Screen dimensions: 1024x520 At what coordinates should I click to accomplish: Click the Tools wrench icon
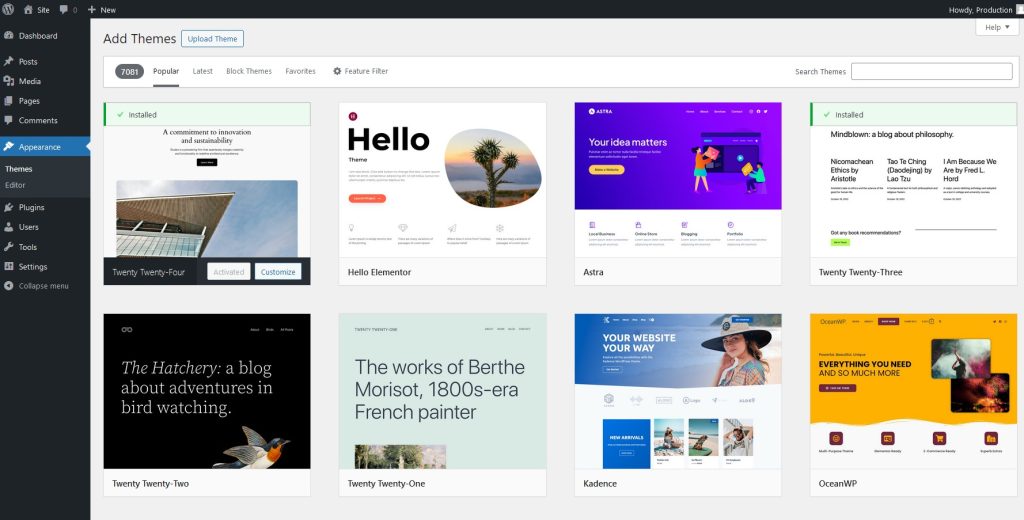pos(8,247)
